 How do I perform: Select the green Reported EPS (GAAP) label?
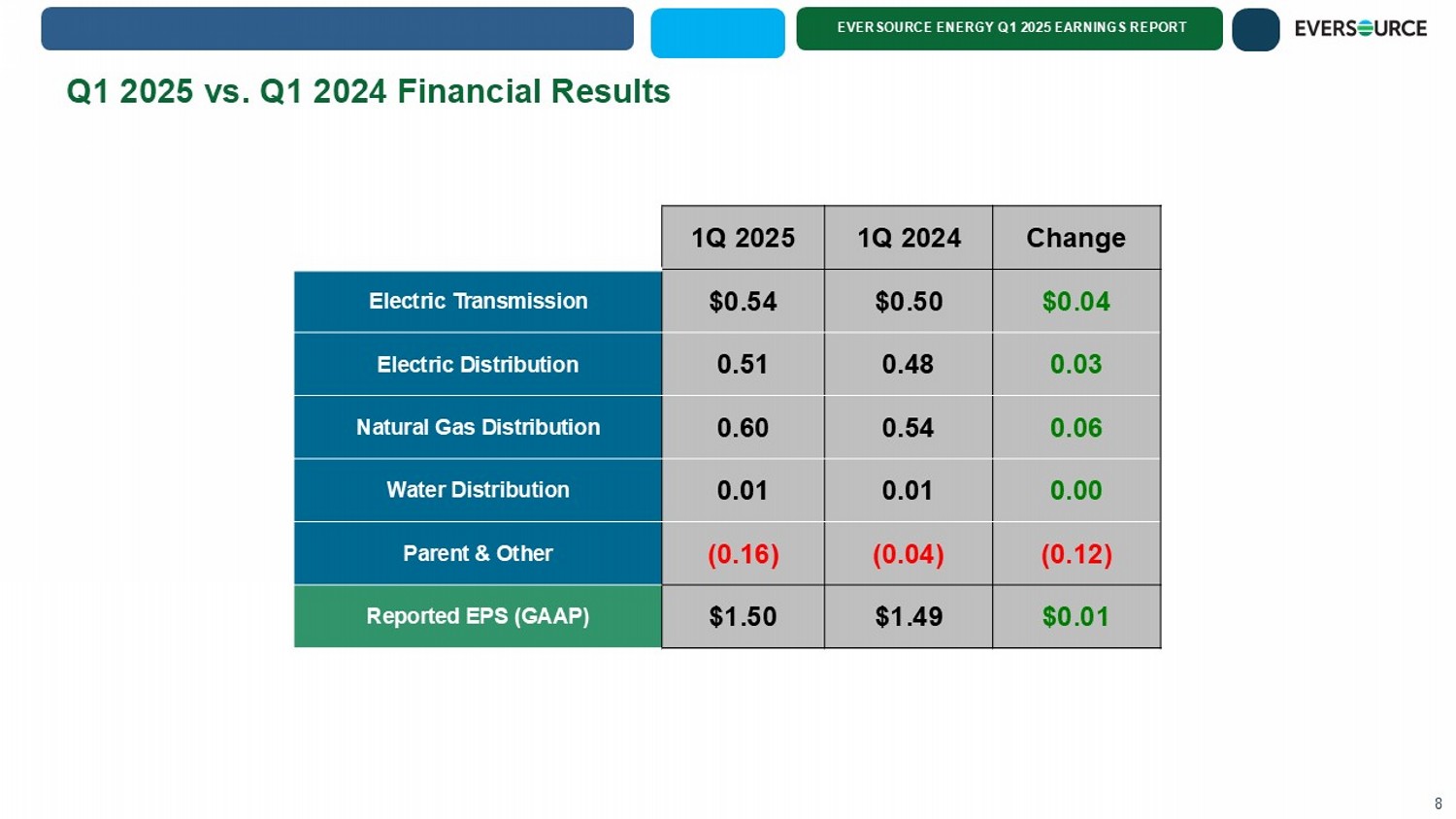pyautogui.click(x=478, y=616)
